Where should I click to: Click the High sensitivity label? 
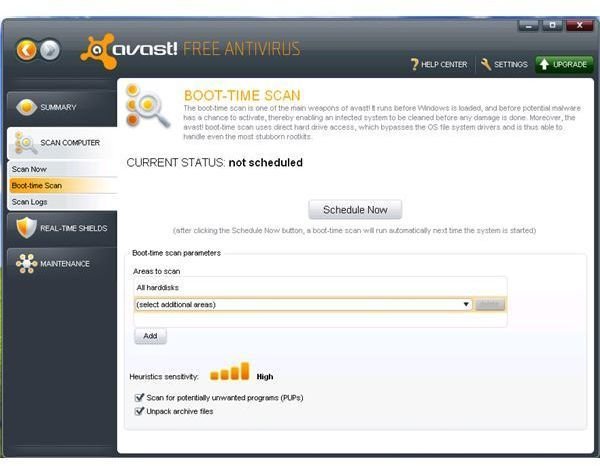click(265, 377)
